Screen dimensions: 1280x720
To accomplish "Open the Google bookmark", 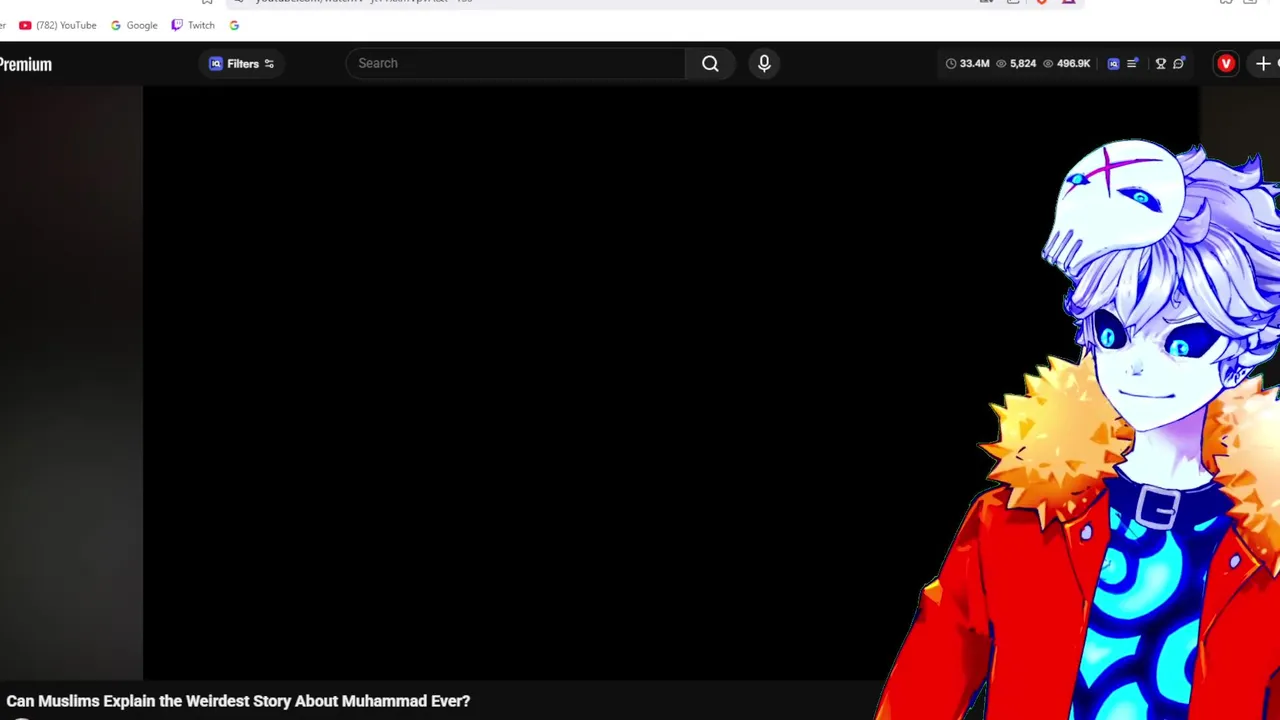I will (x=134, y=25).
